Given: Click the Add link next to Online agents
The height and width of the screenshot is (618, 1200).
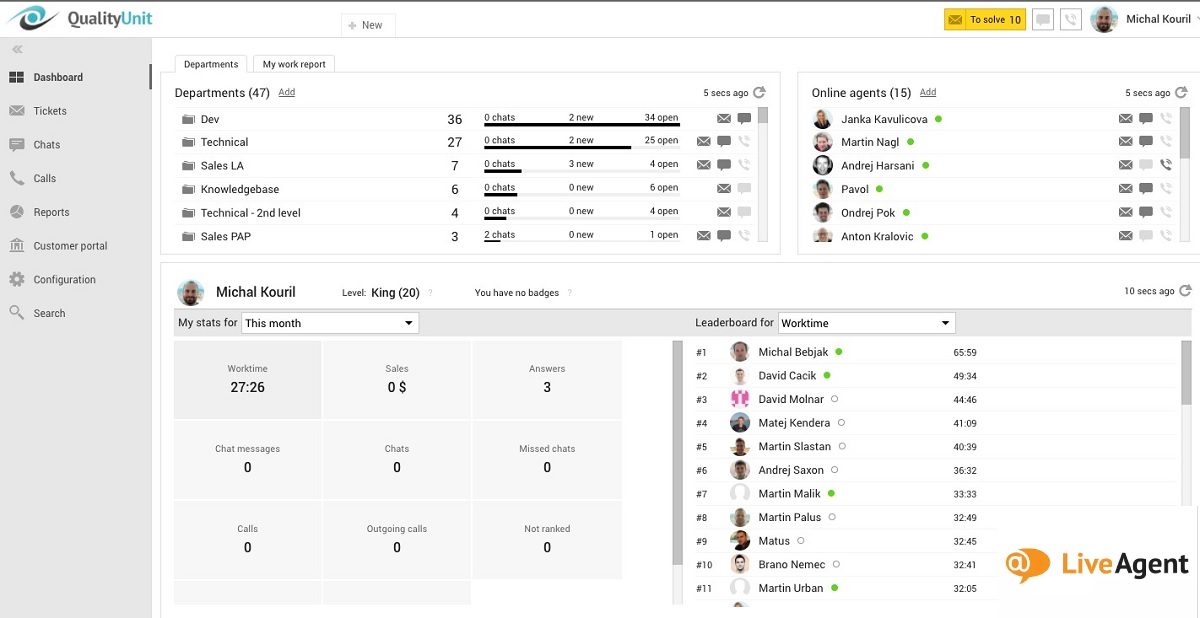Looking at the screenshot, I should click(x=927, y=92).
